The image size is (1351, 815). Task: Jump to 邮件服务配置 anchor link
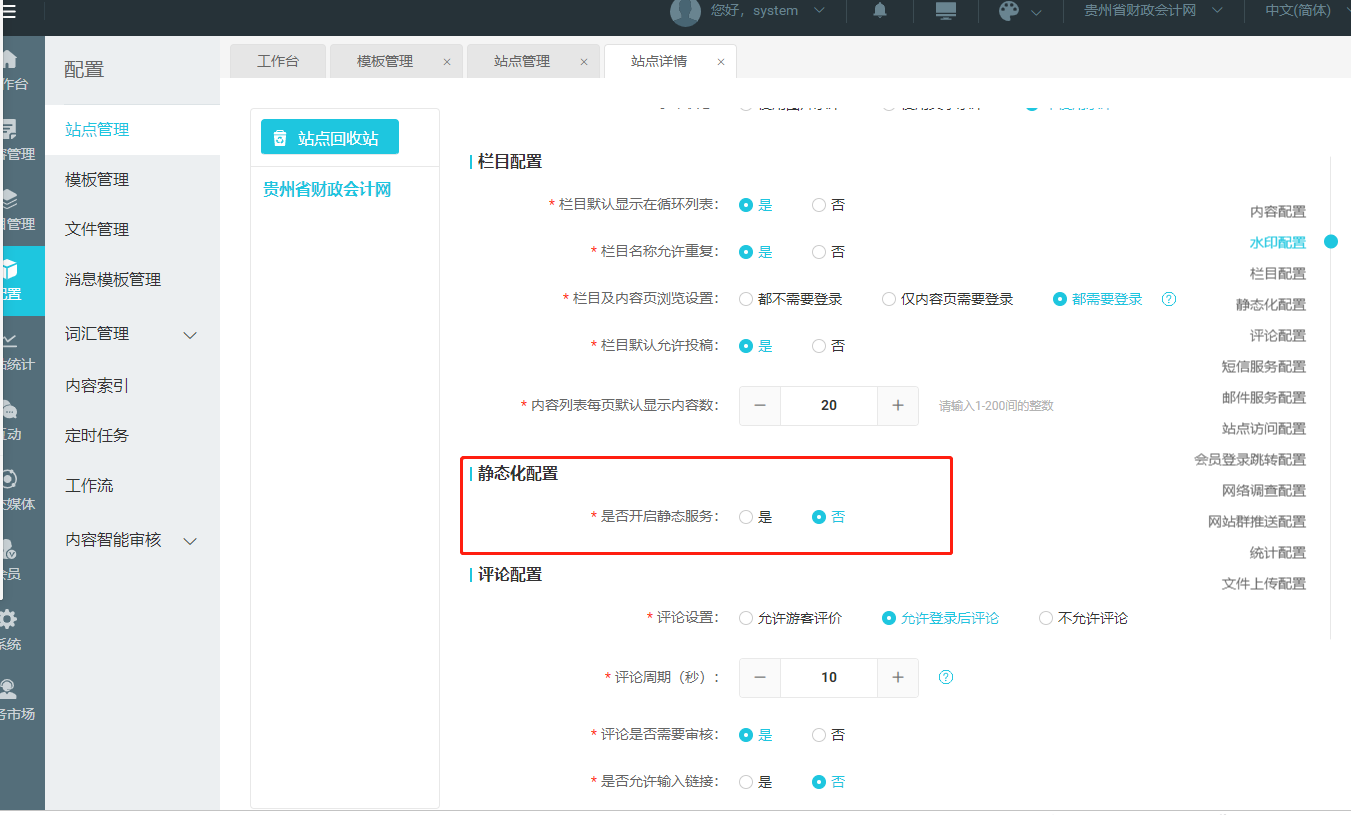point(1263,397)
